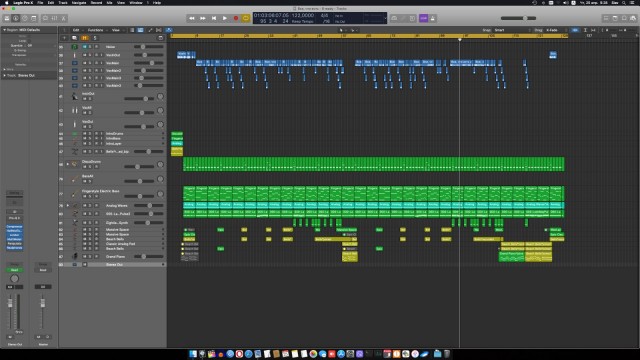Open the Window menu

[x=136, y=2]
